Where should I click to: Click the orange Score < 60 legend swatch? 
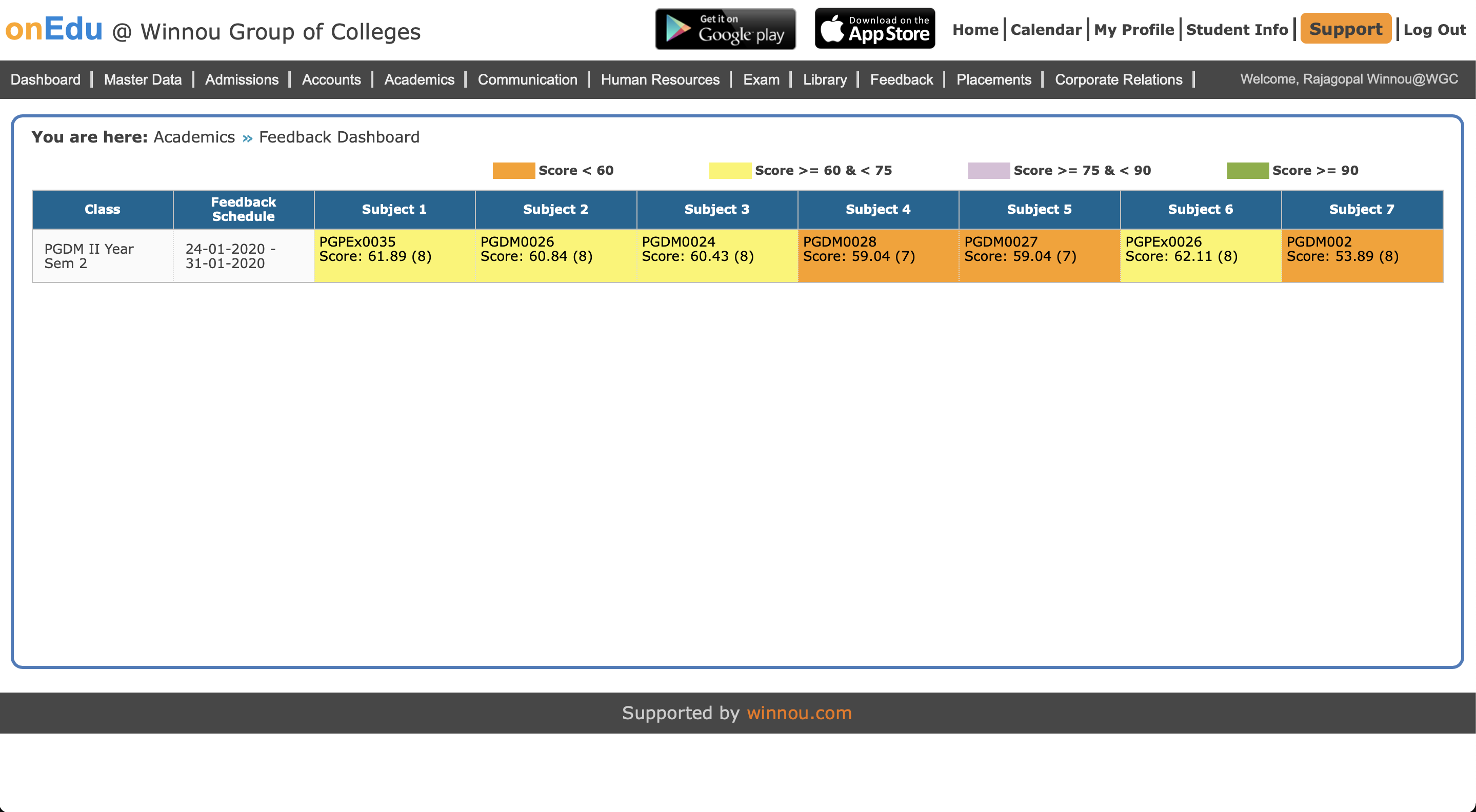click(x=513, y=171)
